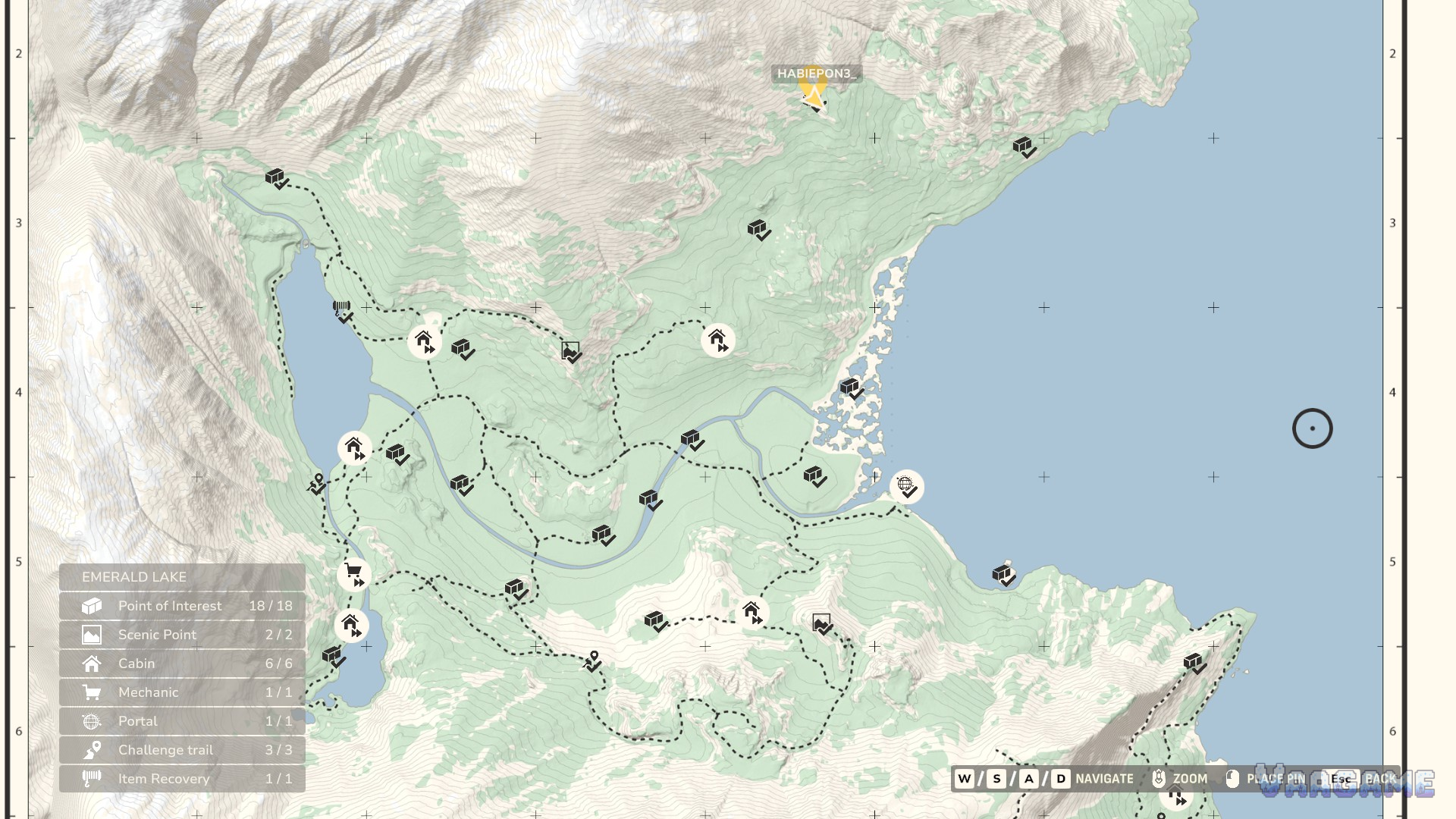Click the ZOOM mouse wheel hint
The height and width of the screenshot is (819, 1456).
[x=1180, y=779]
